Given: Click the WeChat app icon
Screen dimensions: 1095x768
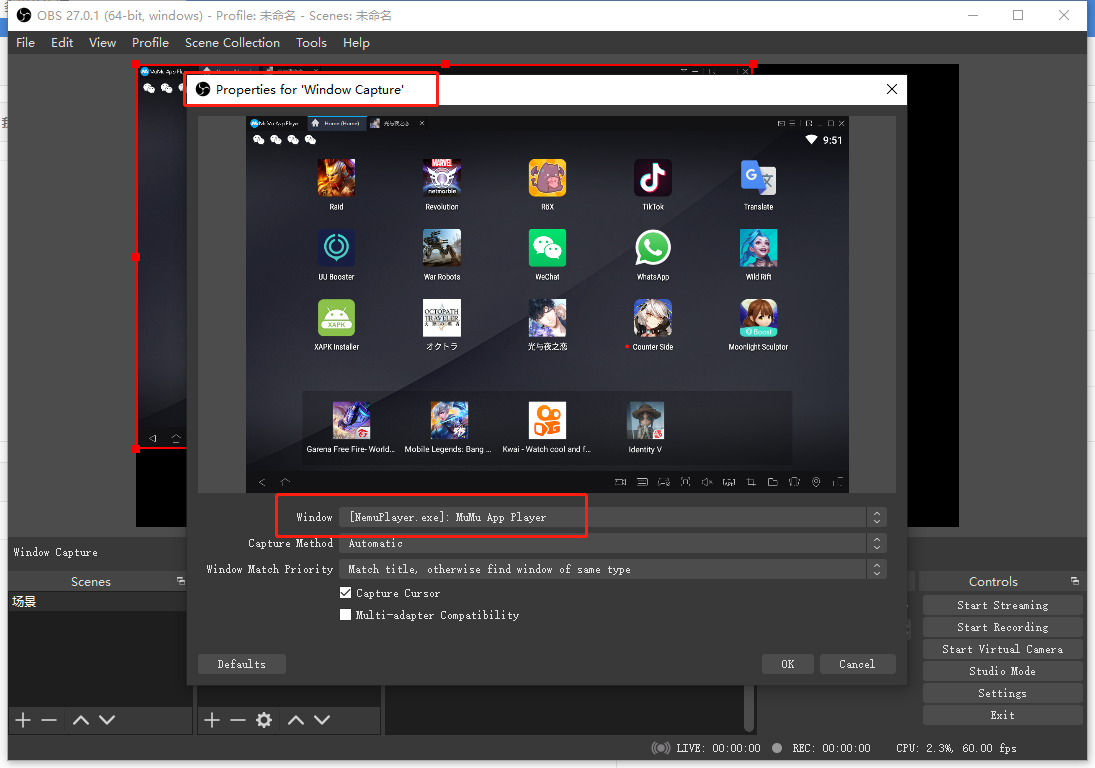Looking at the screenshot, I should click(548, 248).
